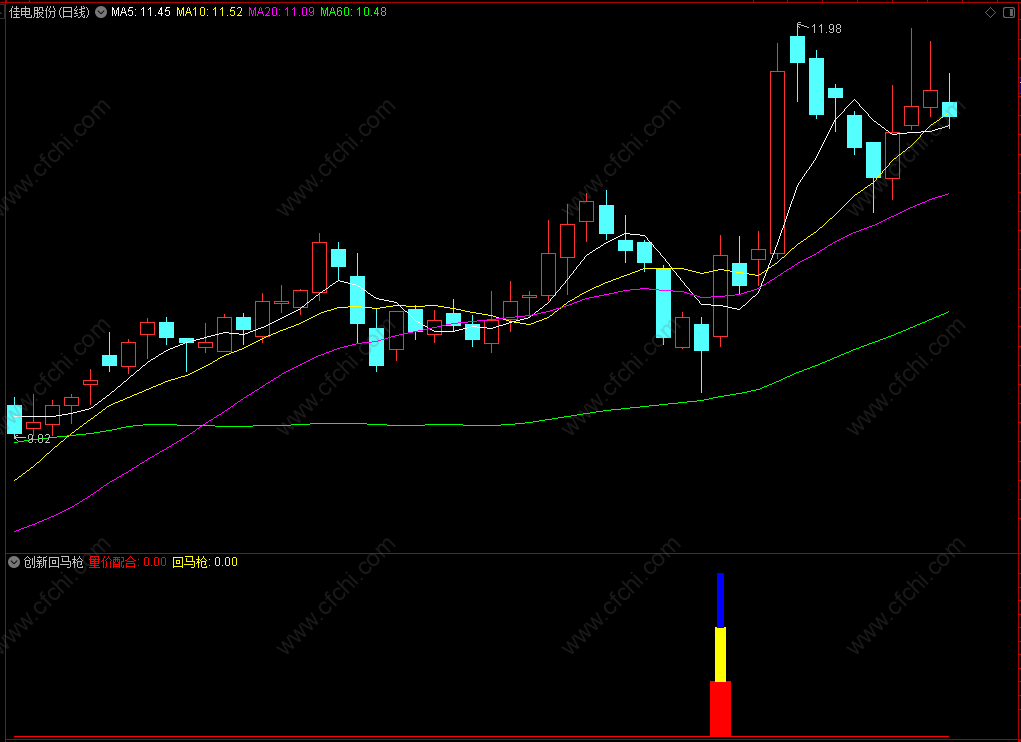Screen dimensions: 1021x742
Task: Click the MA5: 11.45 label
Action: tap(141, 12)
